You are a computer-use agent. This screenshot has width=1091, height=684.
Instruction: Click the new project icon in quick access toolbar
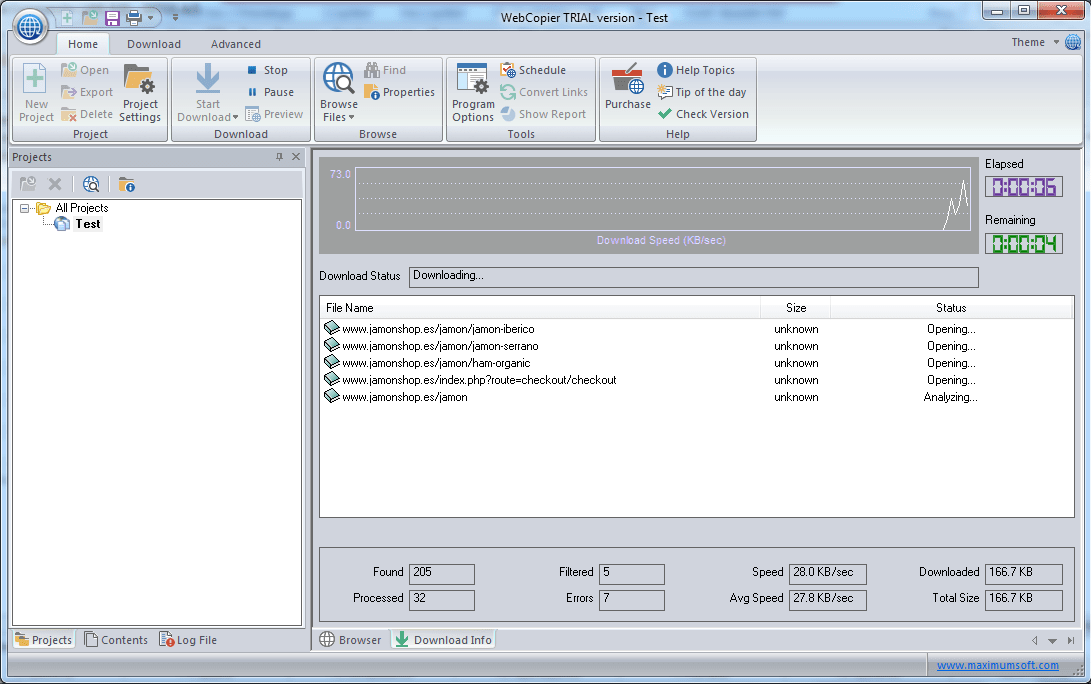coord(67,17)
